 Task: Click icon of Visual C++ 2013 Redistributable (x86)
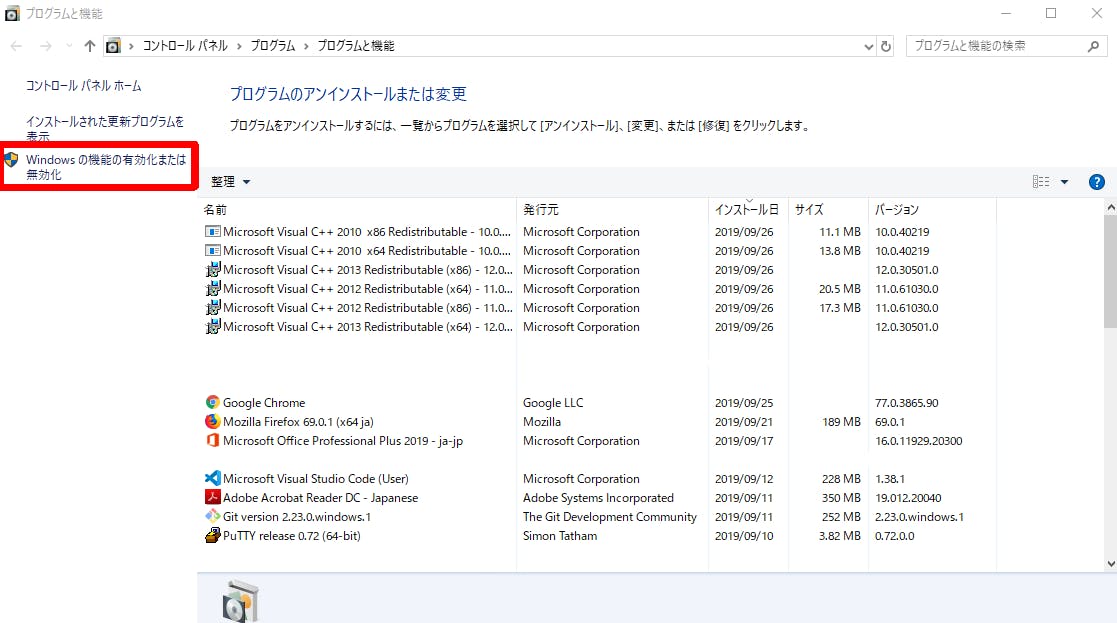212,270
